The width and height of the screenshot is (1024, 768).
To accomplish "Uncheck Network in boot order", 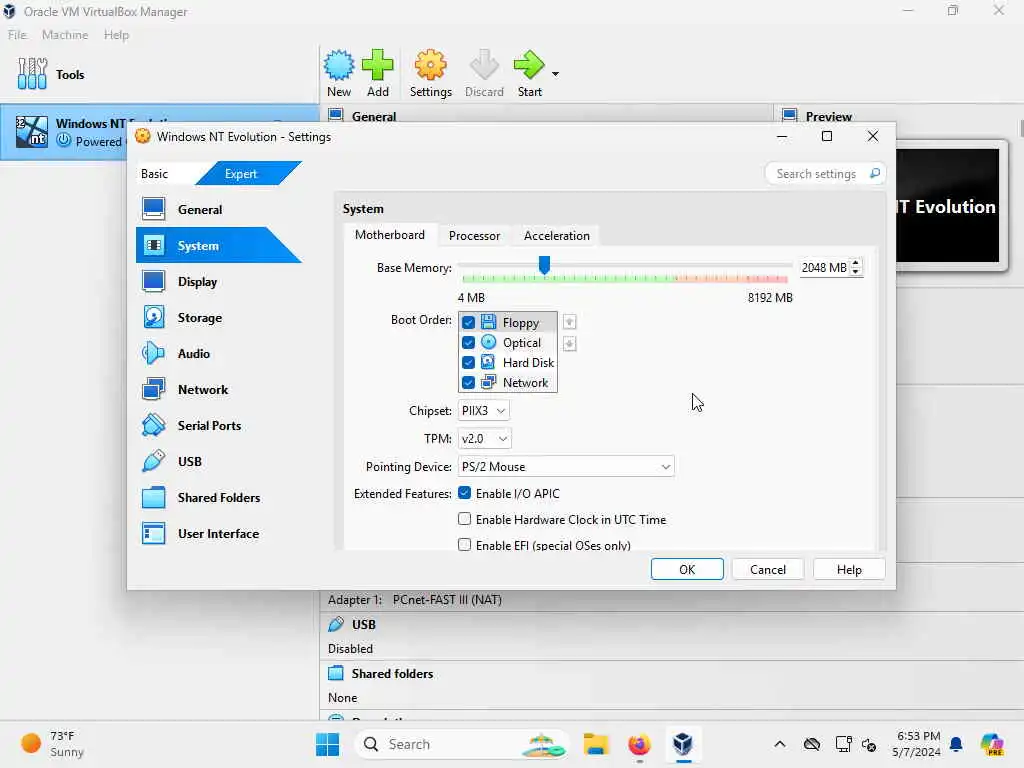I will pyautogui.click(x=468, y=383).
